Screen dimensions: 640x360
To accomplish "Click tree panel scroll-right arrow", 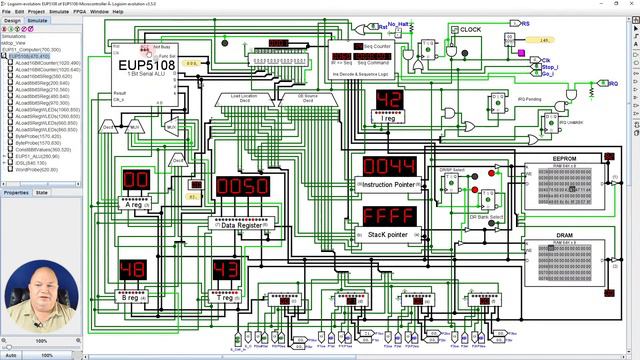I will [78, 184].
